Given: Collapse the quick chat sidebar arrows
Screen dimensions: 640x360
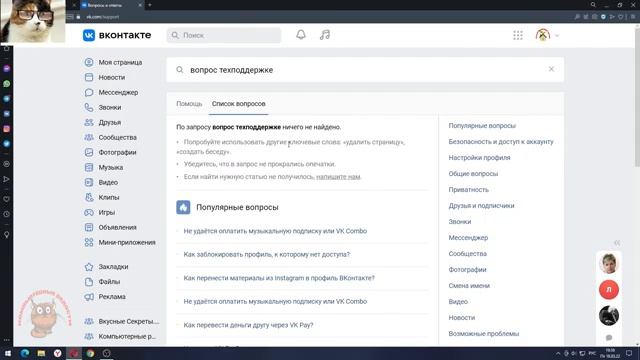Looking at the screenshot, I should click(617, 243).
